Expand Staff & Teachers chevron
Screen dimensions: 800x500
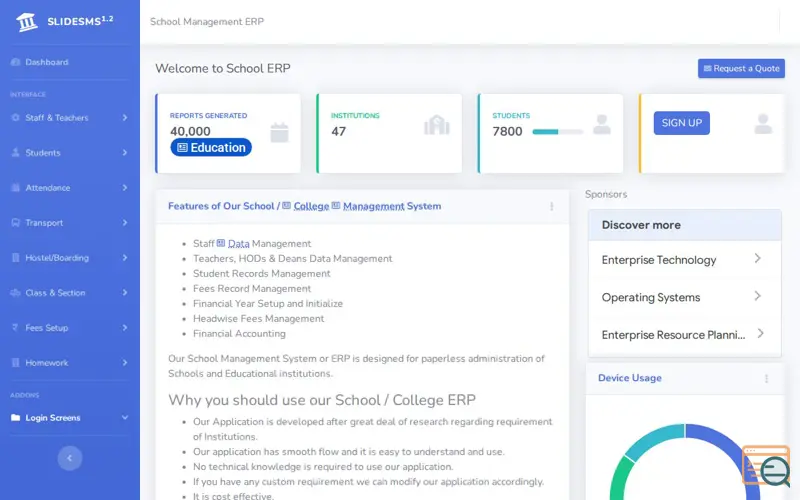click(x=125, y=117)
